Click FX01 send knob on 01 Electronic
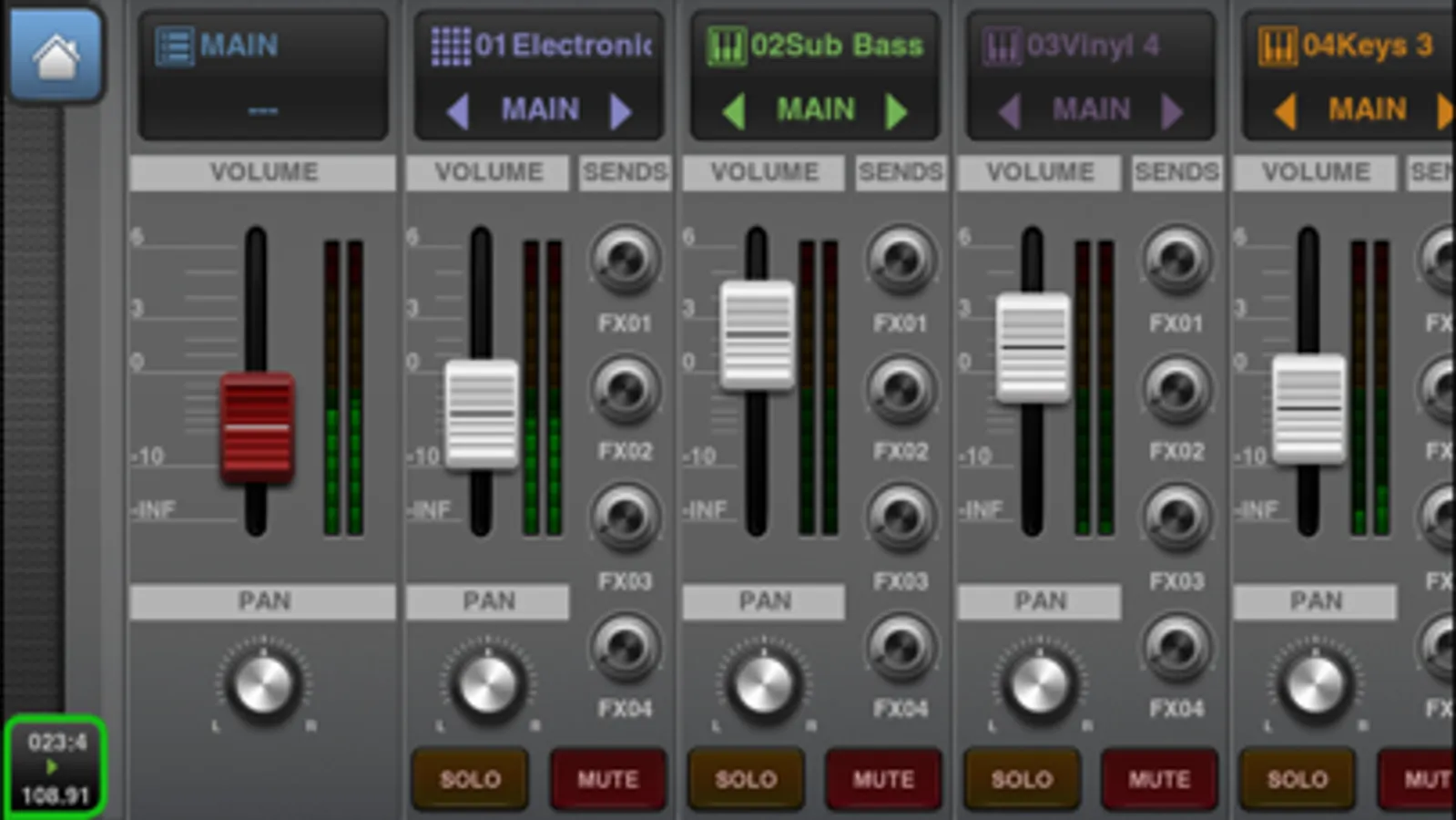The height and width of the screenshot is (820, 1456). (625, 260)
